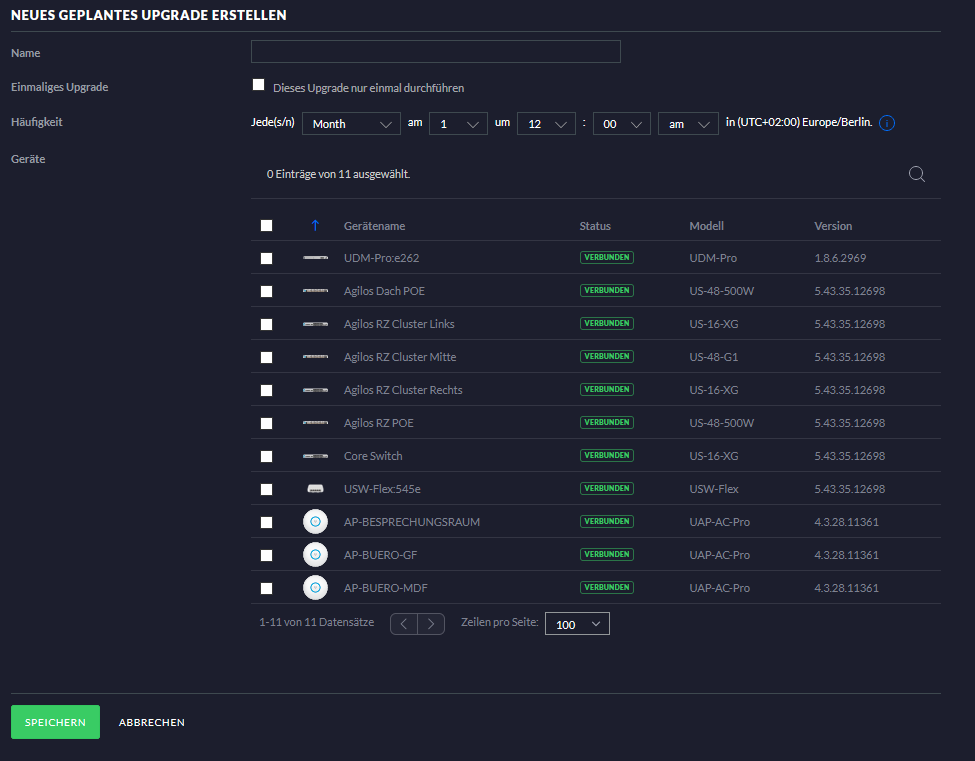Focus the Name input field
Viewport: 975px width, 761px height.
(436, 52)
